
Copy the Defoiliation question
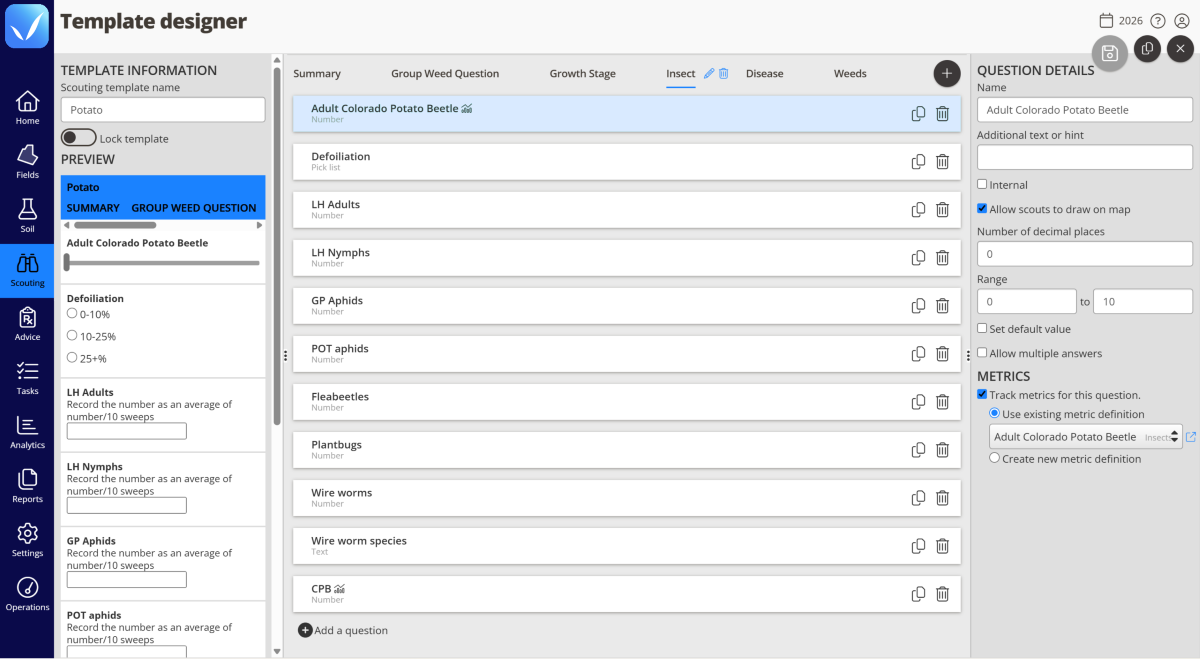918,162
